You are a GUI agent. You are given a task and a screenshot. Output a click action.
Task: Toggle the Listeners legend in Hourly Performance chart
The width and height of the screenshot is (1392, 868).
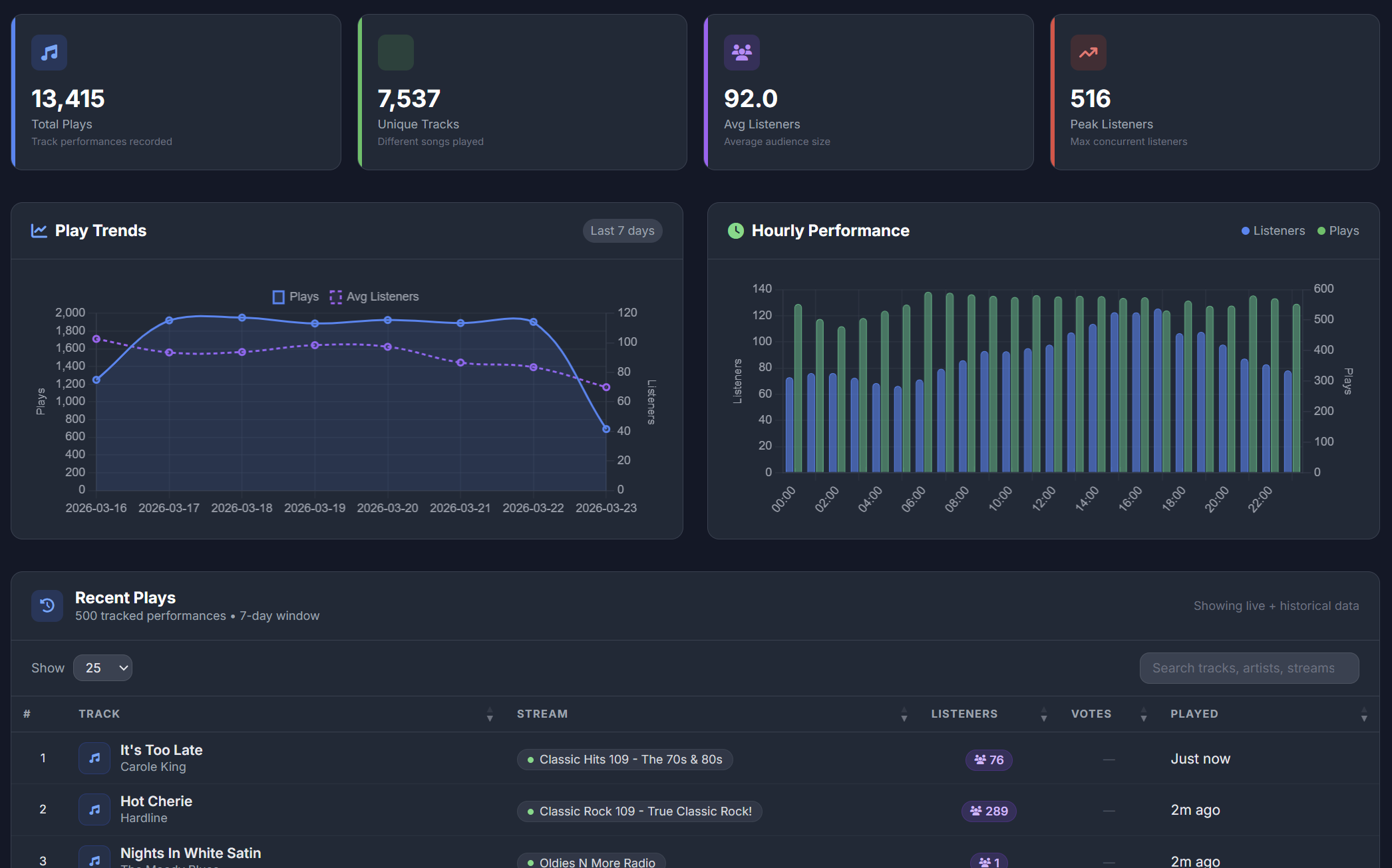coord(1272,230)
